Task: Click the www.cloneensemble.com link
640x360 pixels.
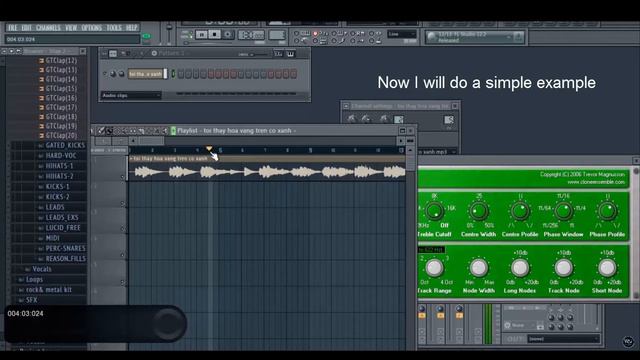Action: click(596, 182)
